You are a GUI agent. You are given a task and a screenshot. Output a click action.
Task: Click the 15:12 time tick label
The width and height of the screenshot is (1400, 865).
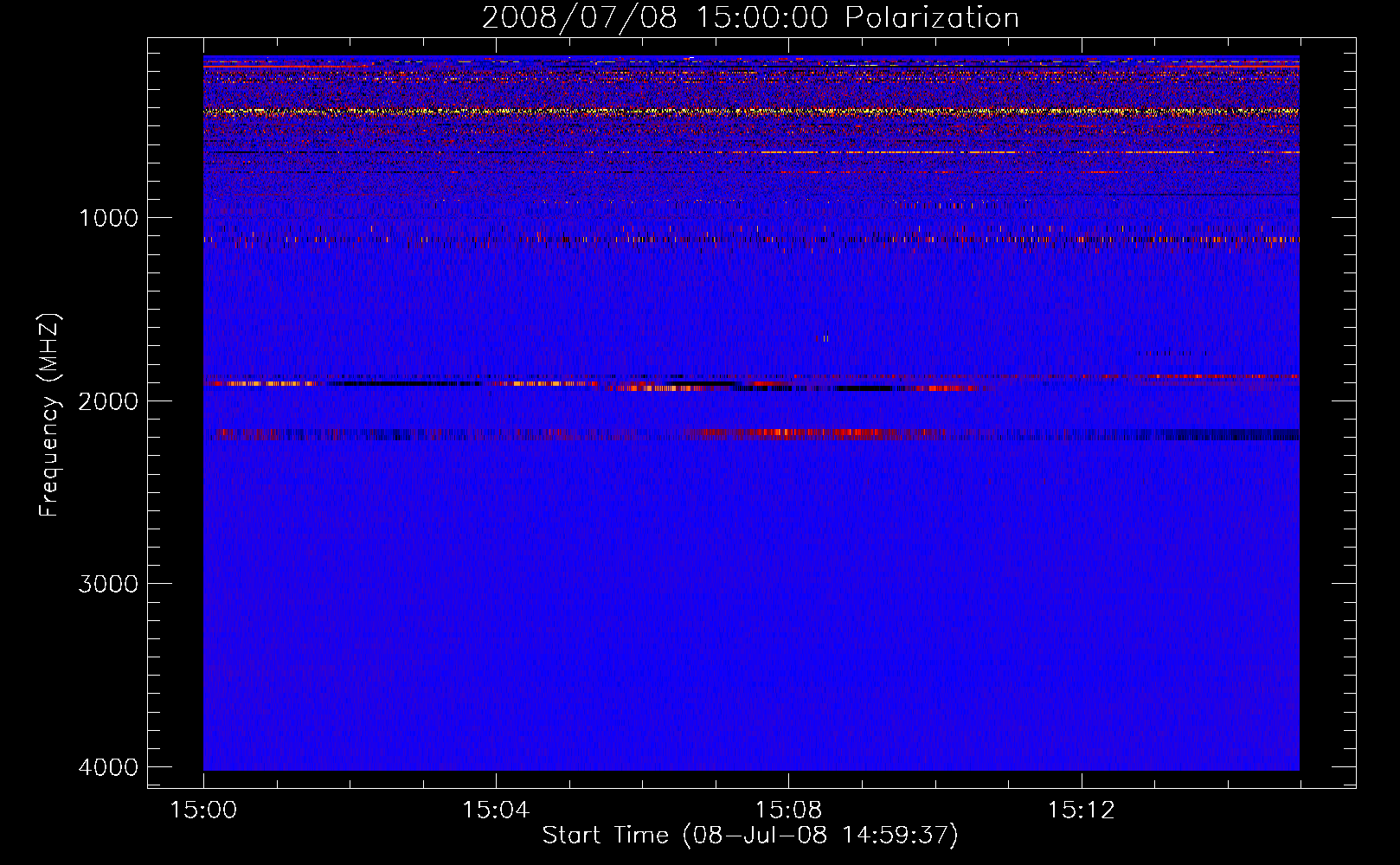(x=1081, y=811)
